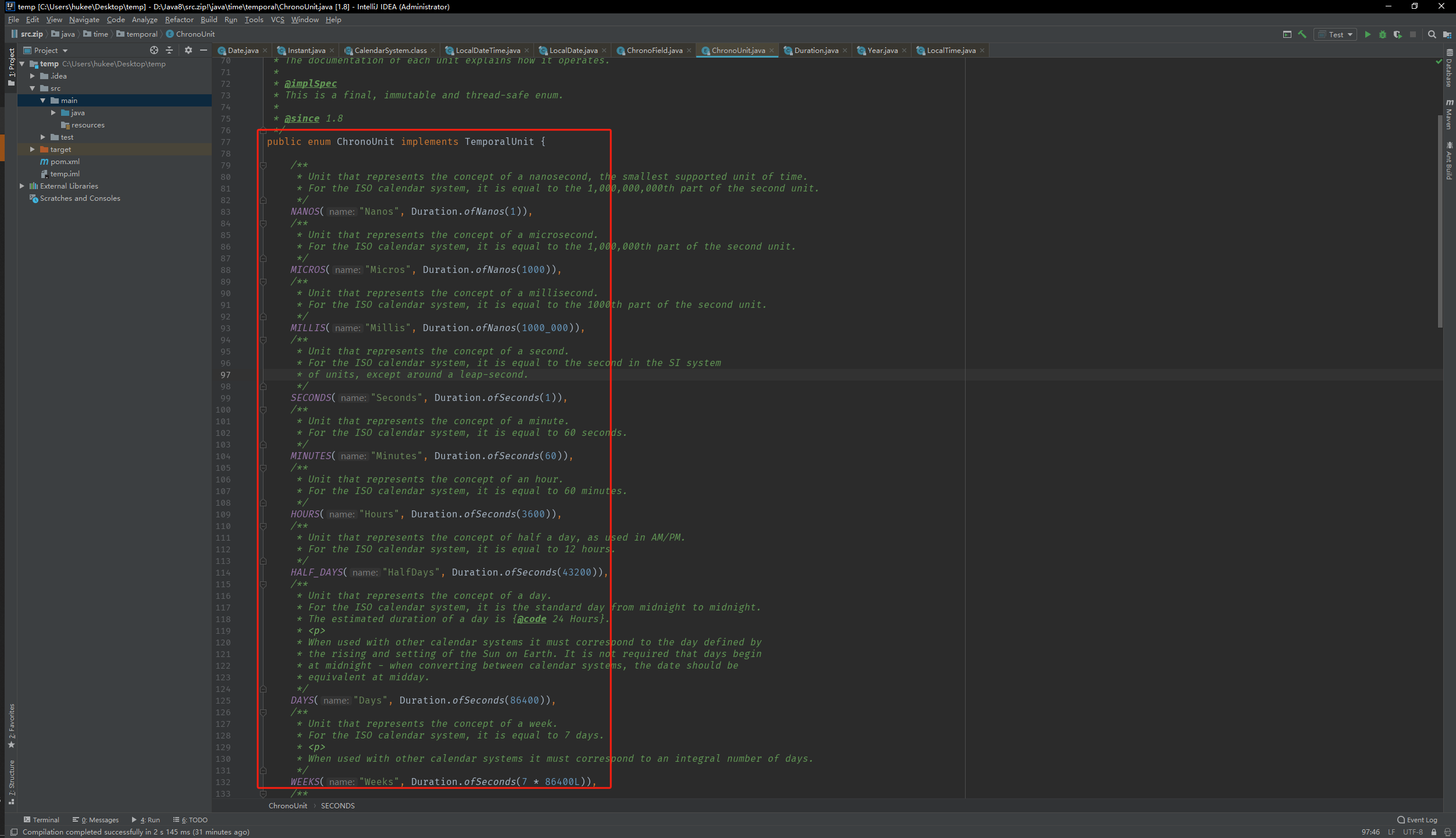Start debugging using the bug icon

point(1382,34)
